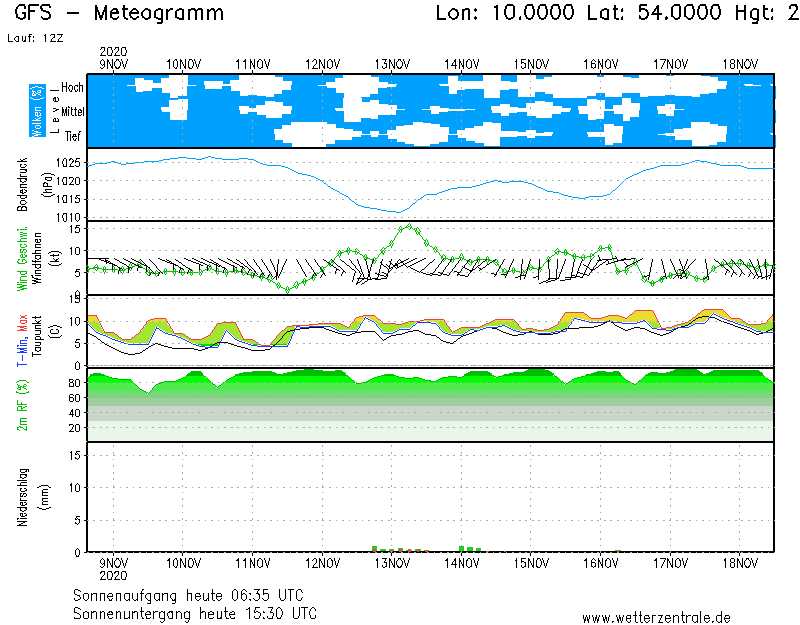The height and width of the screenshot is (625, 800).
Task: Click the "Bodendruck" axis title
Action: pos(22,184)
